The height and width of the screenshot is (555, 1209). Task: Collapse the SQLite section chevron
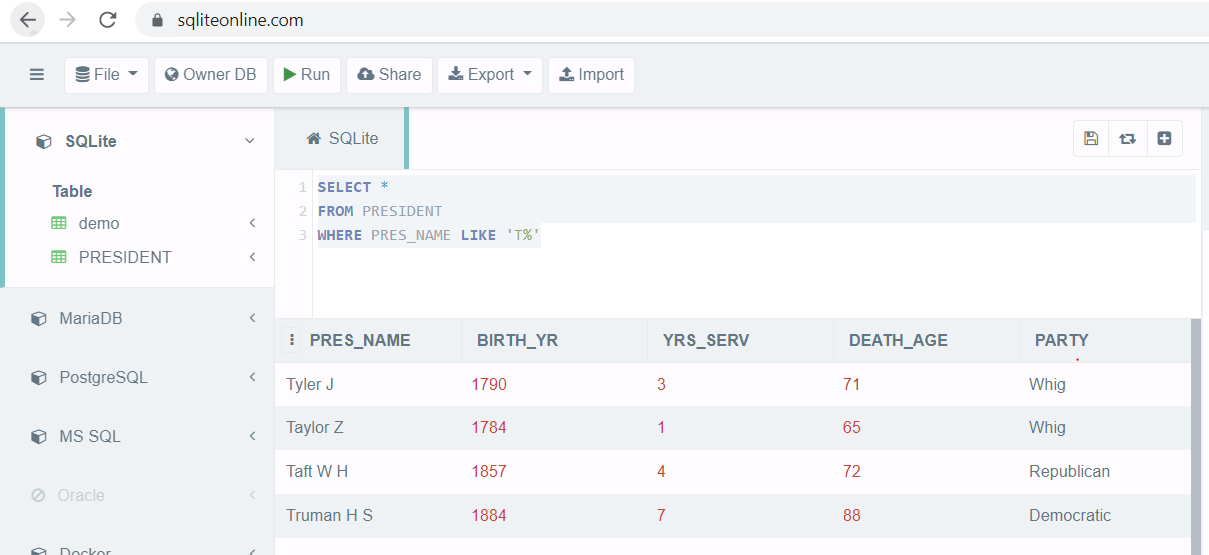250,141
